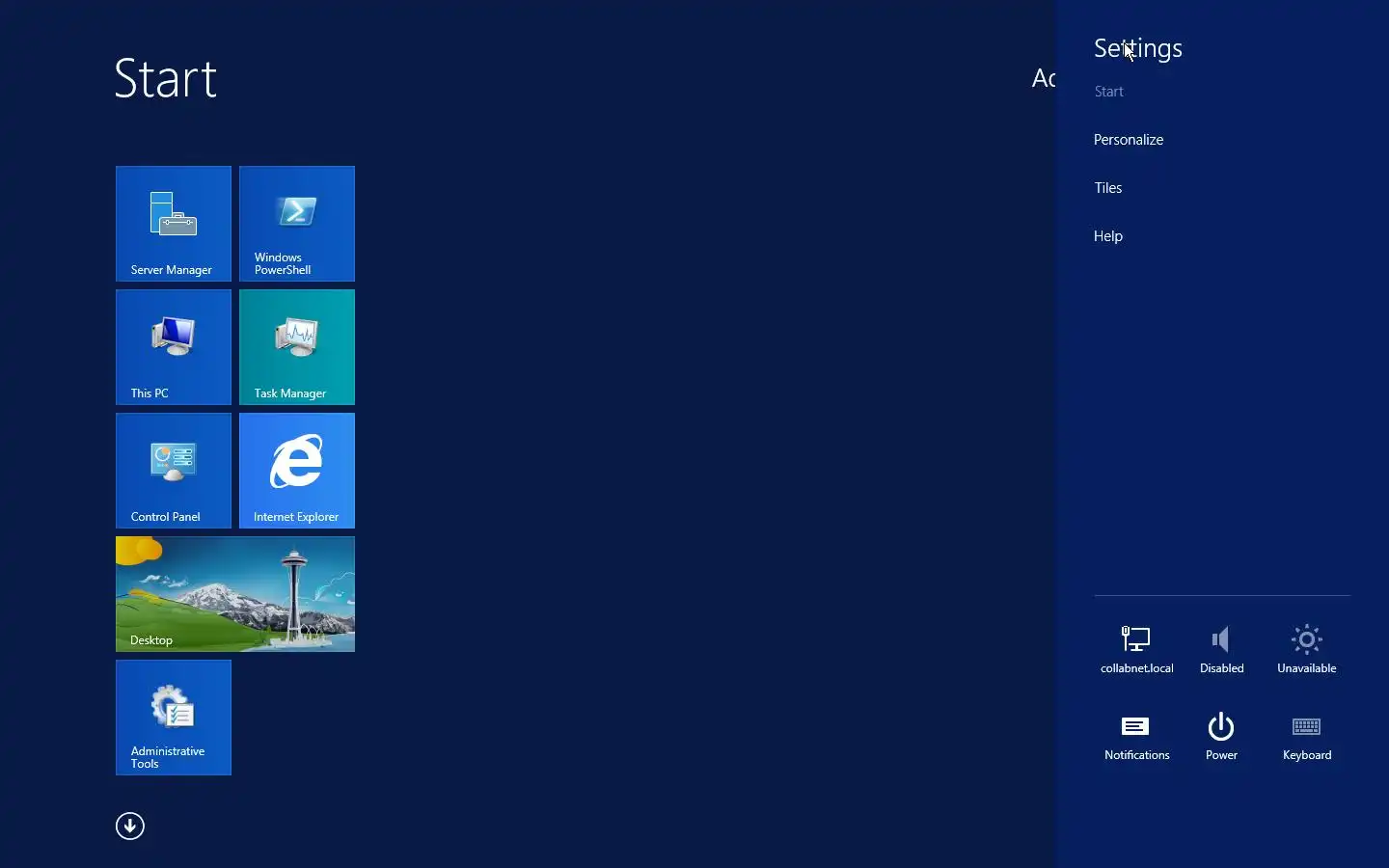Click the Settings pane heading
This screenshot has height=868, width=1389.
(1138, 48)
